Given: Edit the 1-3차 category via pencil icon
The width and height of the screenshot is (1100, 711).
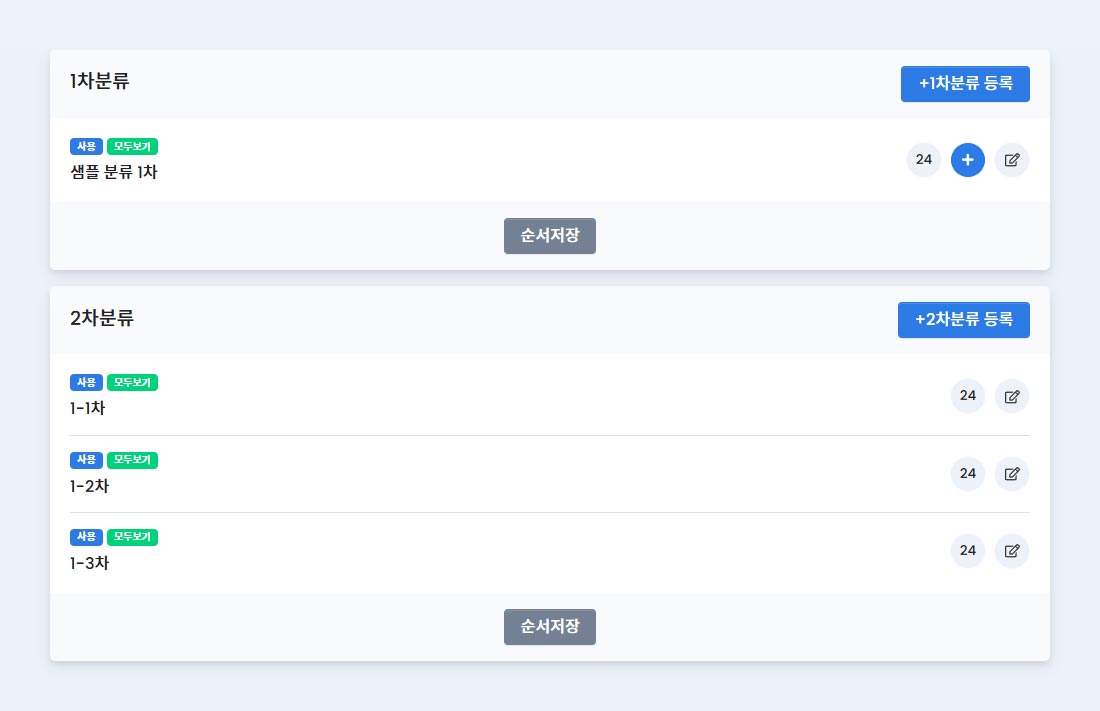Looking at the screenshot, I should point(1012,551).
